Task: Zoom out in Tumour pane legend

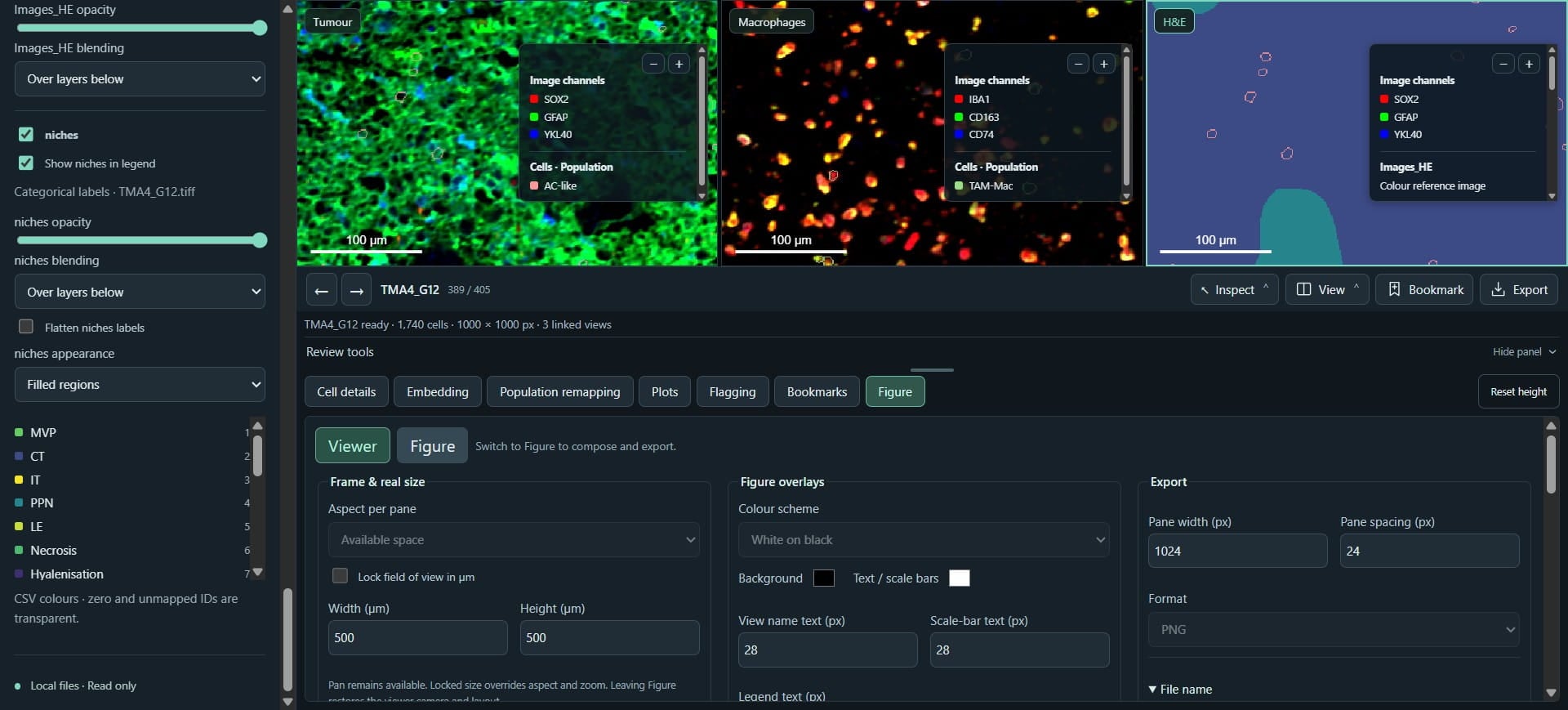Action: [x=653, y=64]
